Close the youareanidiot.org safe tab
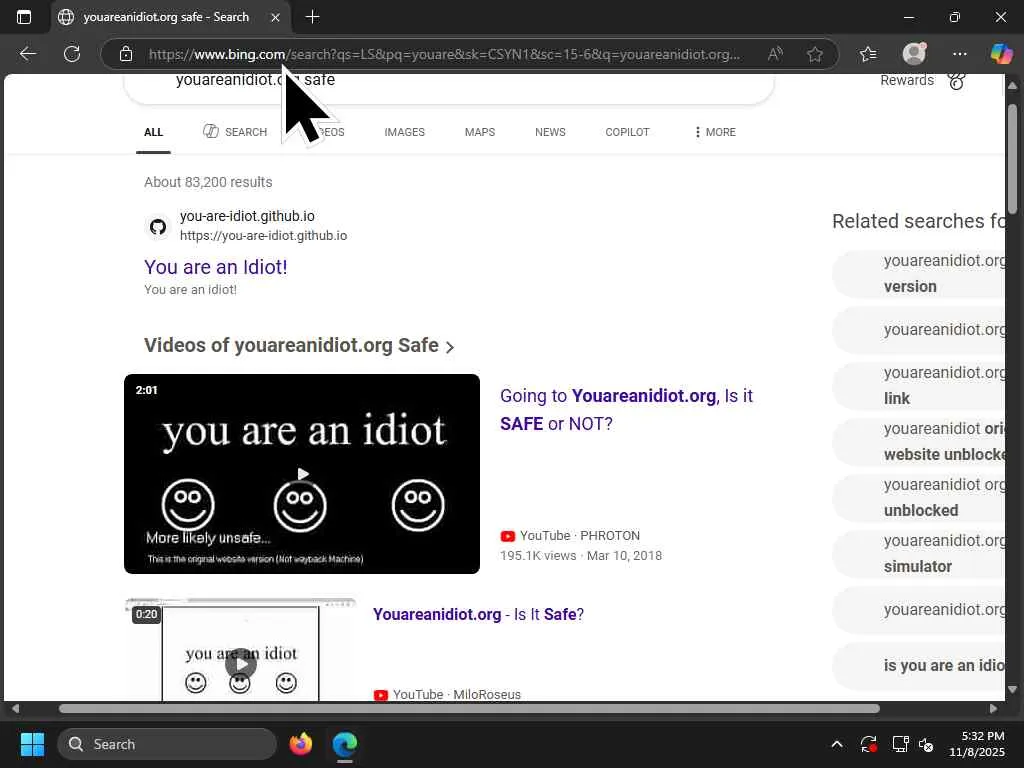This screenshot has width=1024, height=768. point(275,18)
